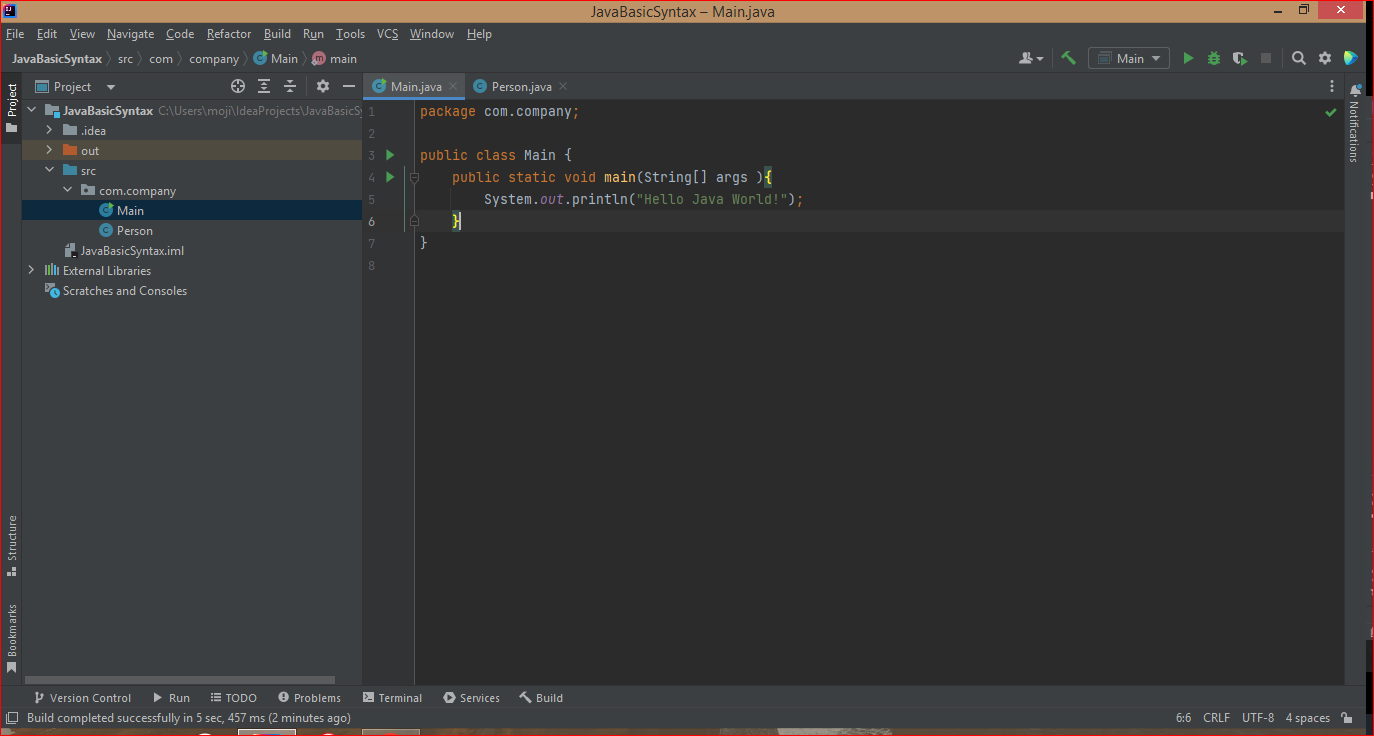Toggle the Bookmarks tool window stripe
1374x736 pixels.
[x=11, y=638]
